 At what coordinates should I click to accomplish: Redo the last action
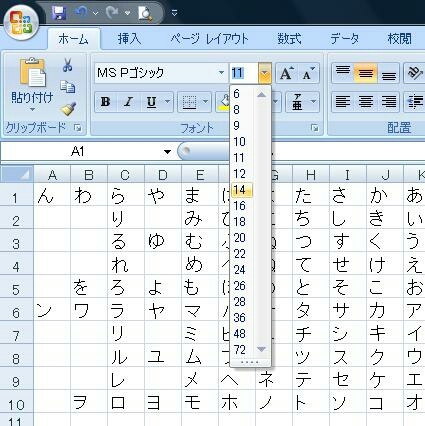(113, 13)
